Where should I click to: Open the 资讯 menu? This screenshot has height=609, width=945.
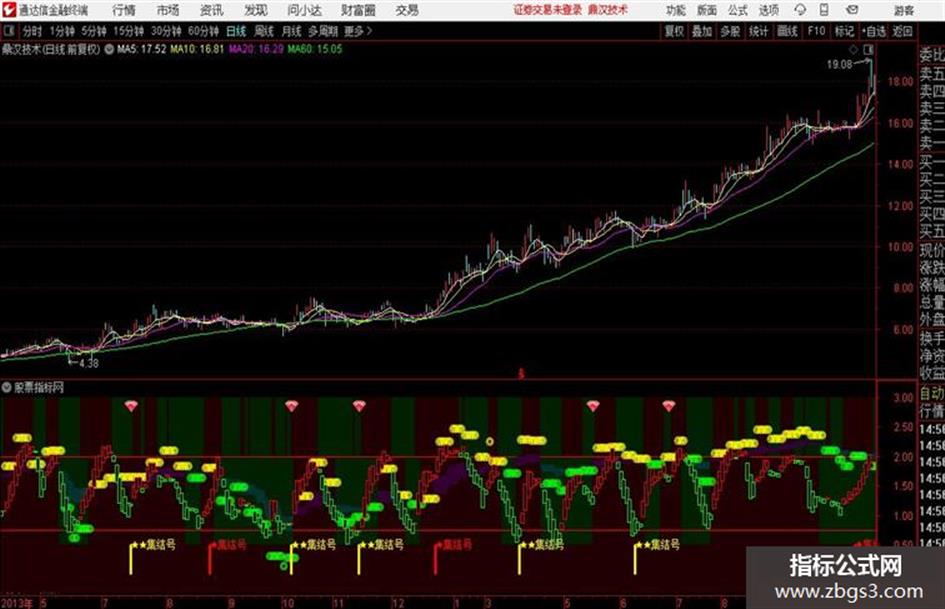[x=211, y=10]
